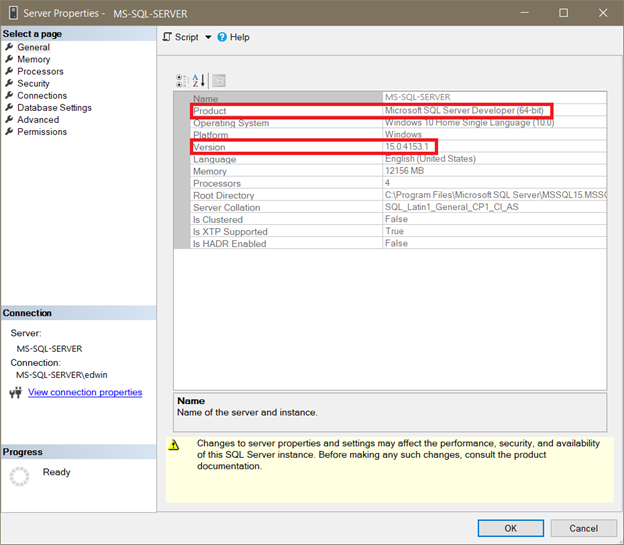Click the wrench icon beside Connections
Viewport: 624px width, 545px height.
[9, 96]
